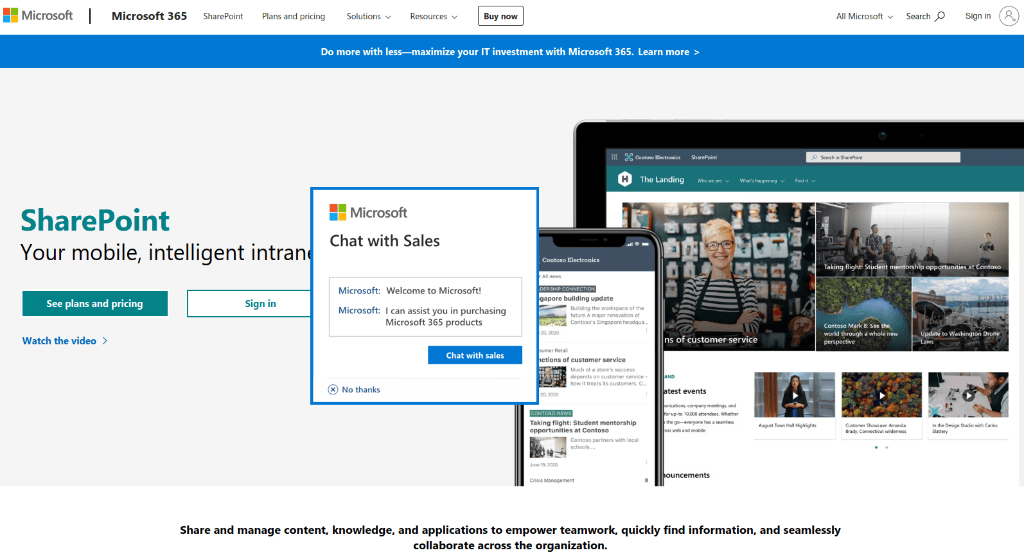Open the Search magnifier icon
Screen dimensions: 1024x559
click(940, 16)
